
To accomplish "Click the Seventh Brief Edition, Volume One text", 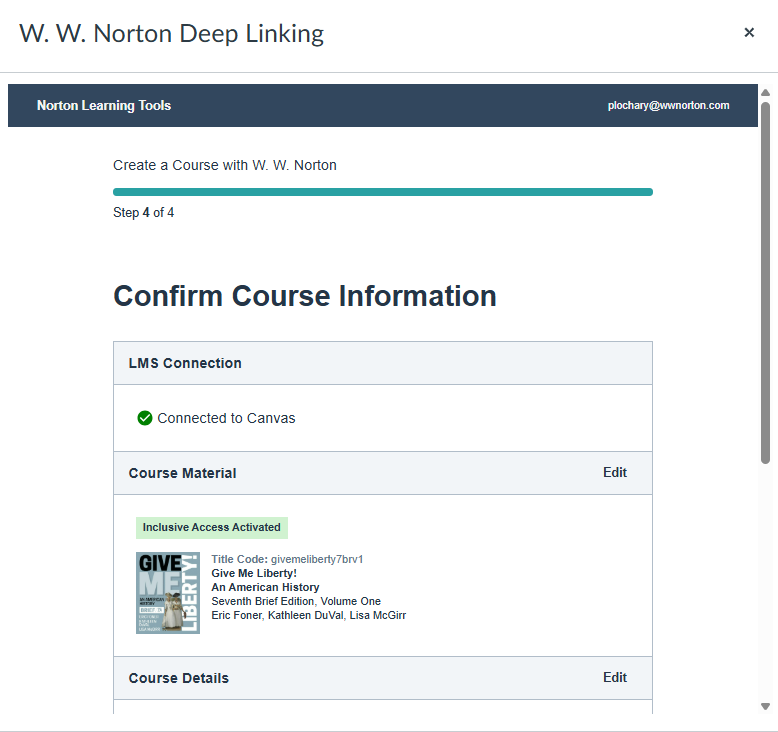I will (x=296, y=601).
